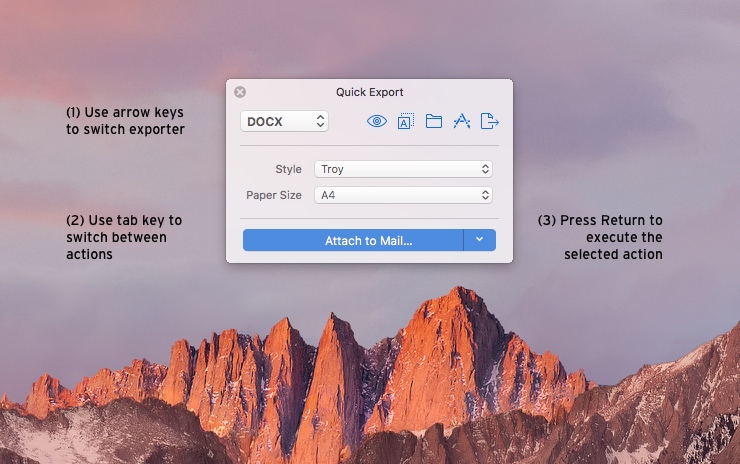This screenshot has width=740, height=464.
Task: Click the Paper Size label
Action: pyautogui.click(x=274, y=195)
